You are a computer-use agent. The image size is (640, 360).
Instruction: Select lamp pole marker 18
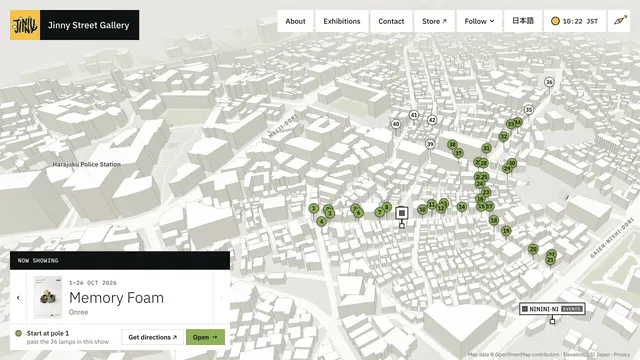tap(494, 220)
